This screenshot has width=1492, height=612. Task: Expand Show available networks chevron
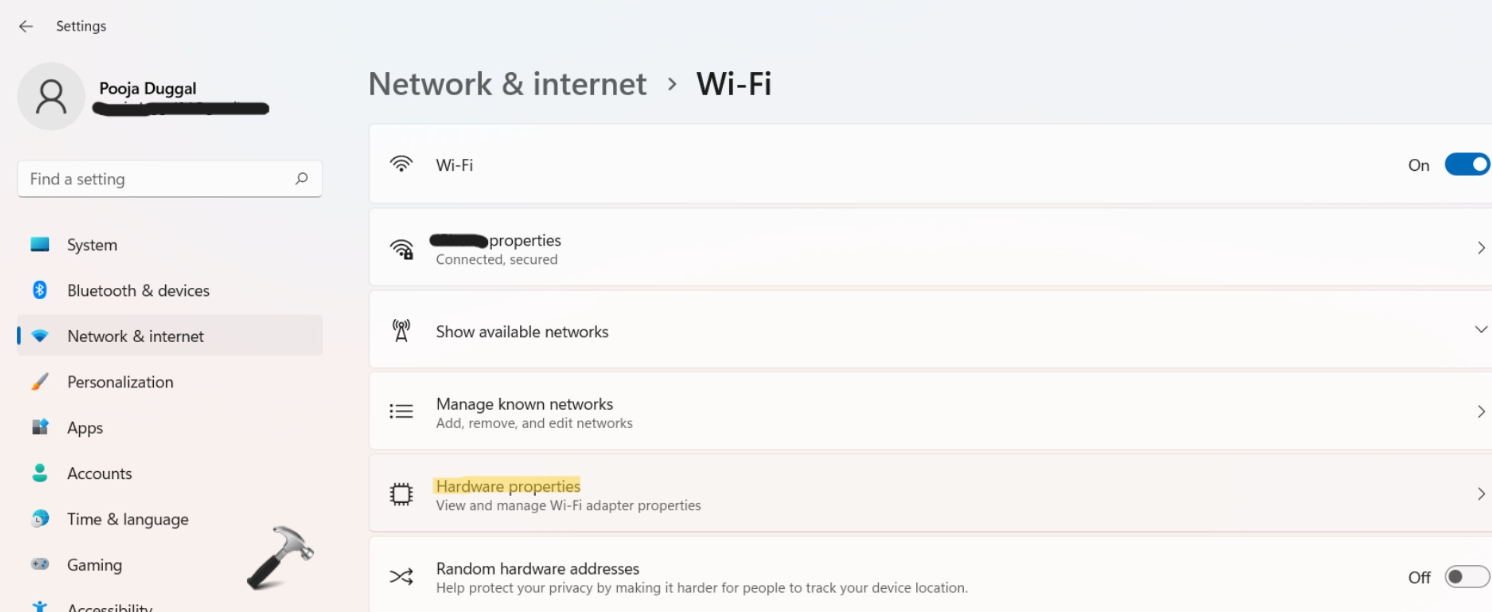[x=1481, y=330]
